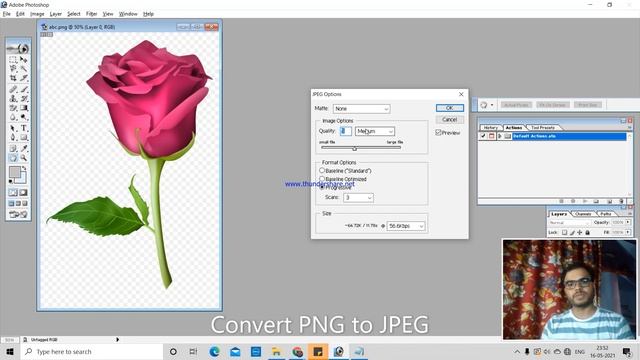
Task: Click the swap foreground/background colors arrow
Action: 24,168
